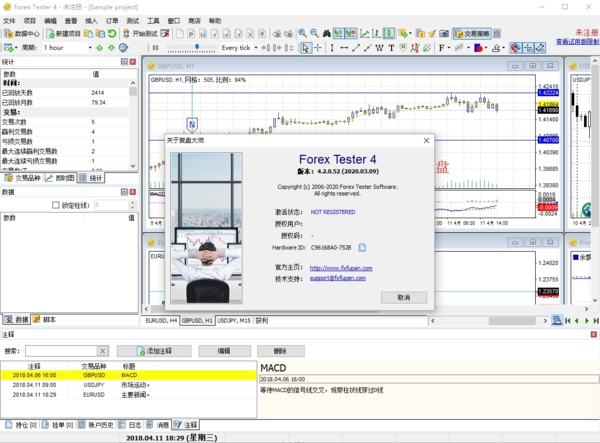
Task: Adjust the testing speed slider
Action: click(197, 47)
